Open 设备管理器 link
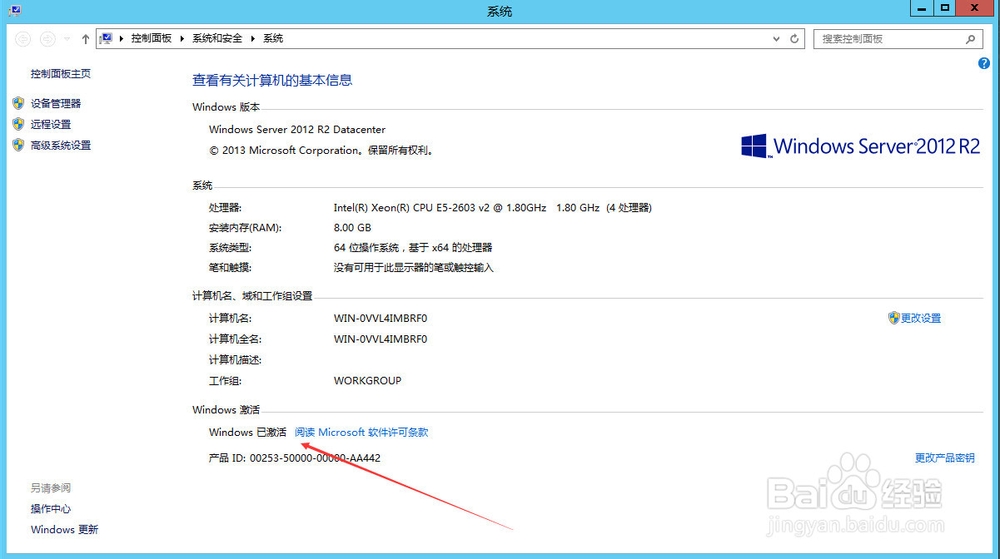Viewport: 1000px width, 559px height. [55, 103]
